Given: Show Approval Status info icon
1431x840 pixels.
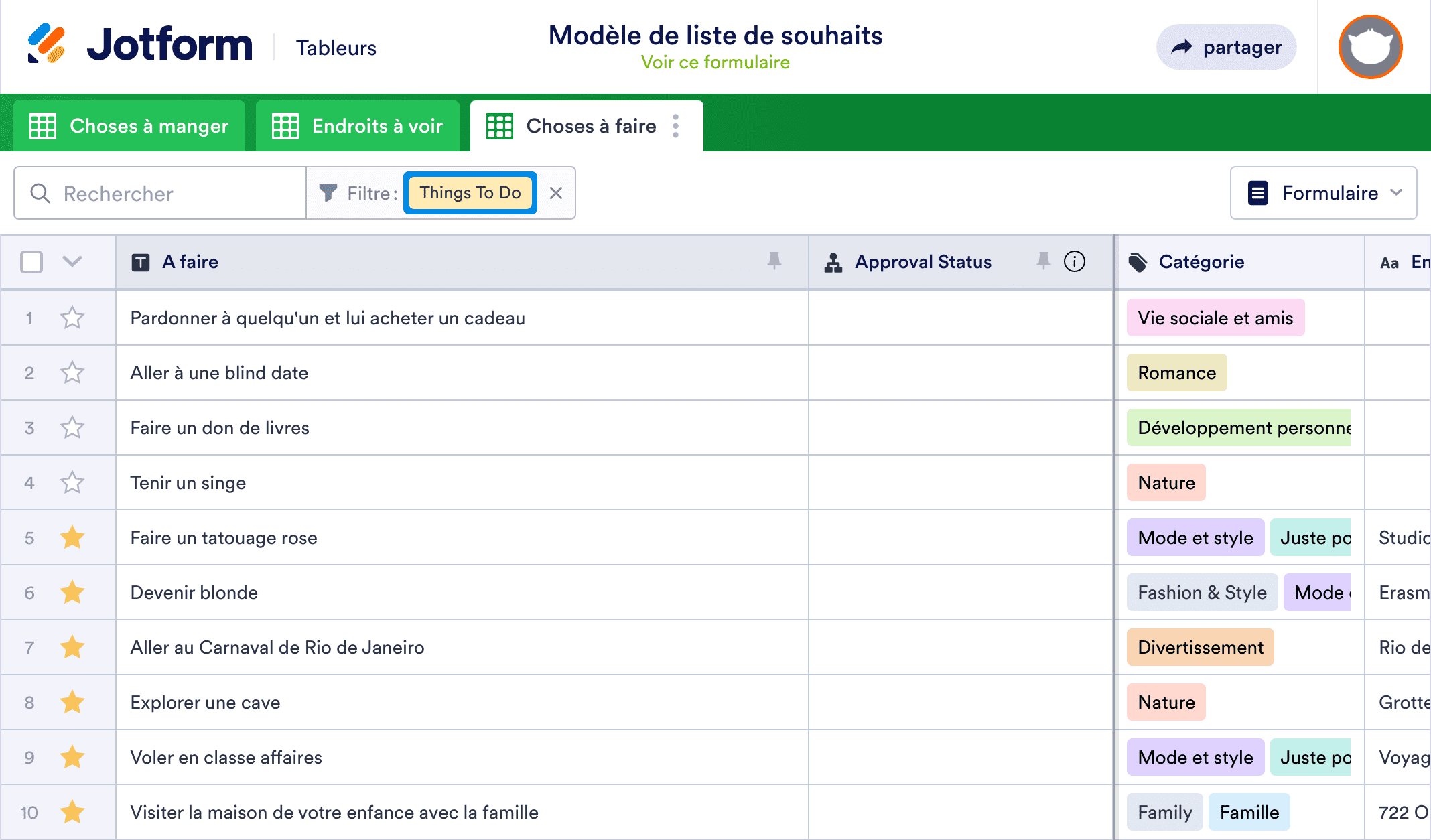Looking at the screenshot, I should tap(1075, 261).
